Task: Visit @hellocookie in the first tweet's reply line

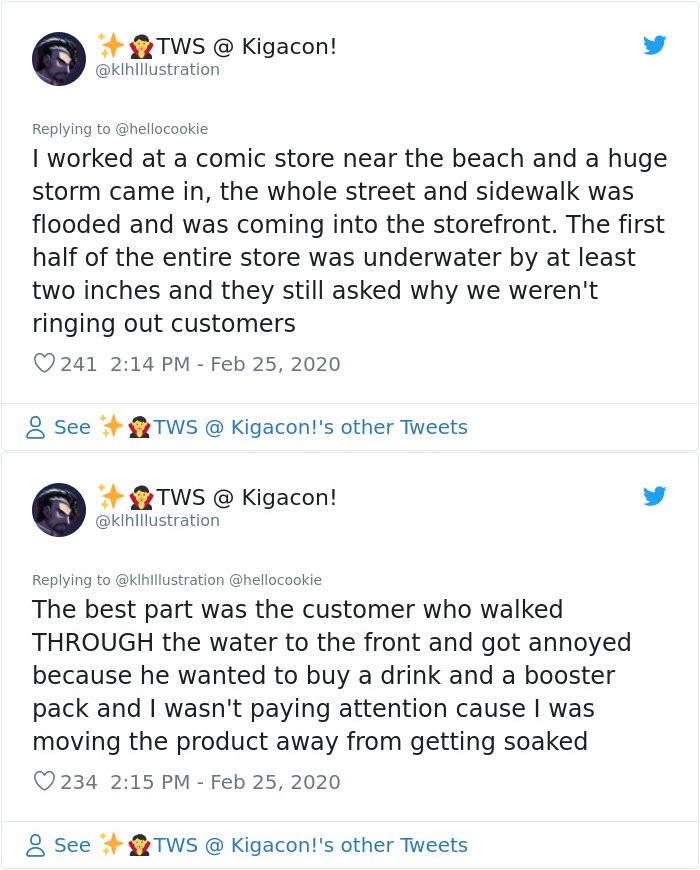Action: [x=162, y=129]
